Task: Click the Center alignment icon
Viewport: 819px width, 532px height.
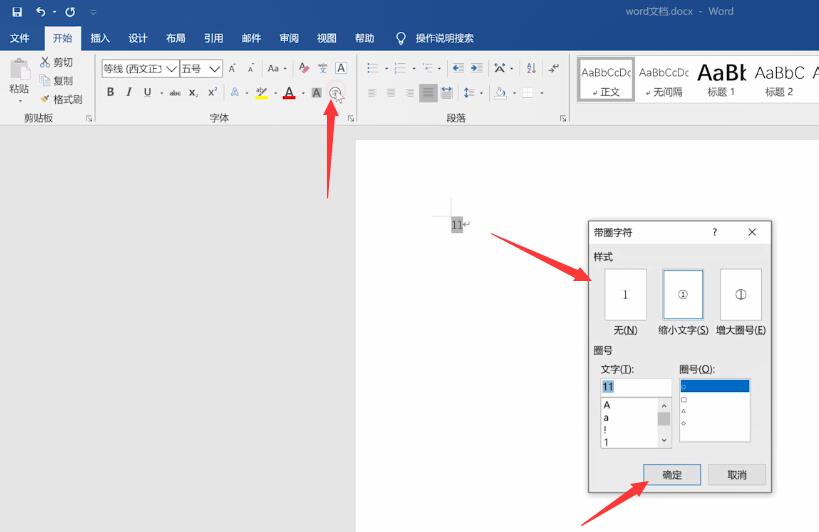Action: [x=391, y=93]
